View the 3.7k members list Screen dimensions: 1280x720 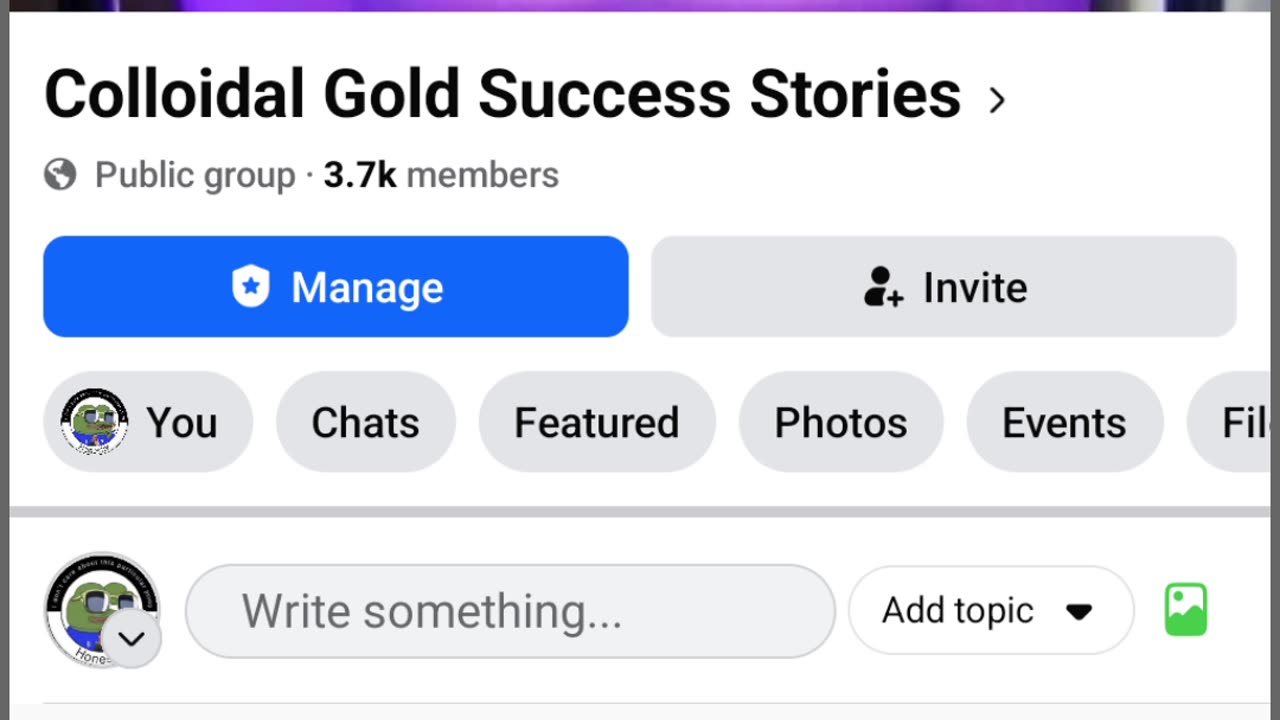tap(440, 175)
